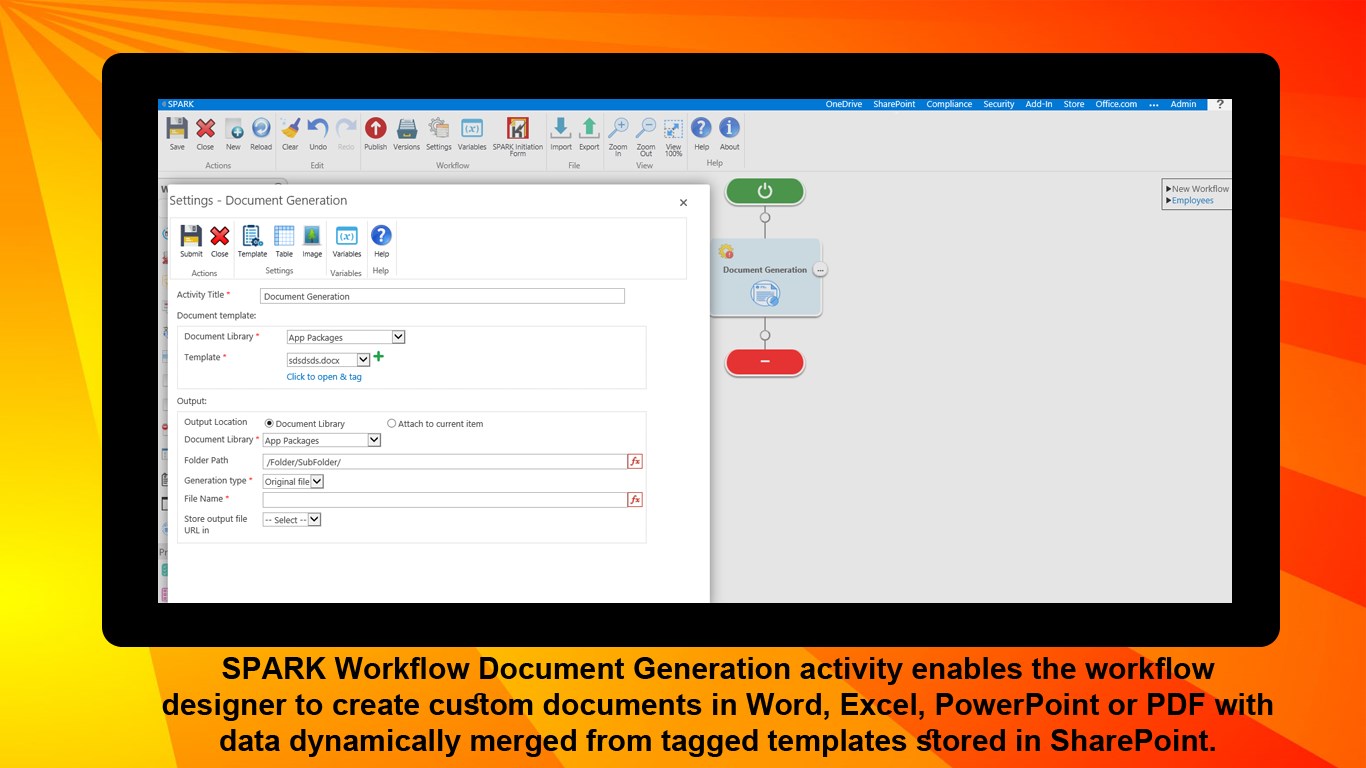Open Image settings in dialog
Viewport: 1366px width, 768px height.
click(312, 241)
